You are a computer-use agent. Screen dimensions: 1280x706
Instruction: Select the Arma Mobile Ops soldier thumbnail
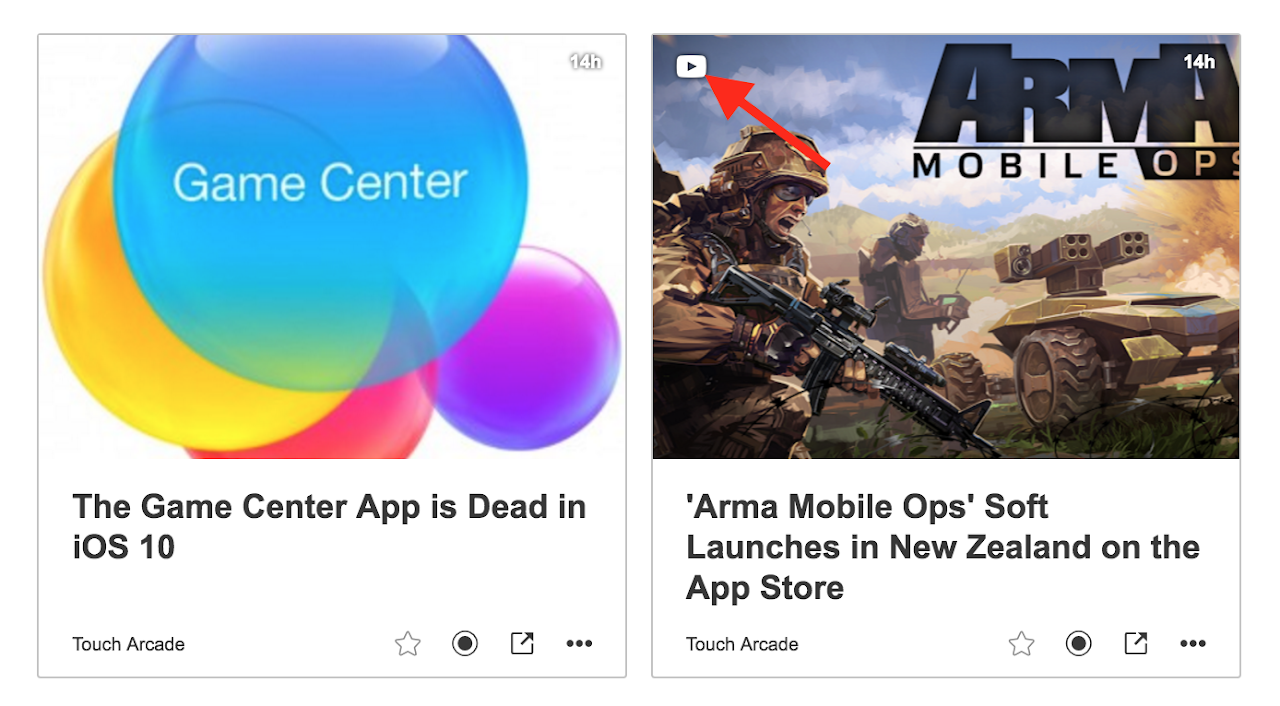click(946, 247)
